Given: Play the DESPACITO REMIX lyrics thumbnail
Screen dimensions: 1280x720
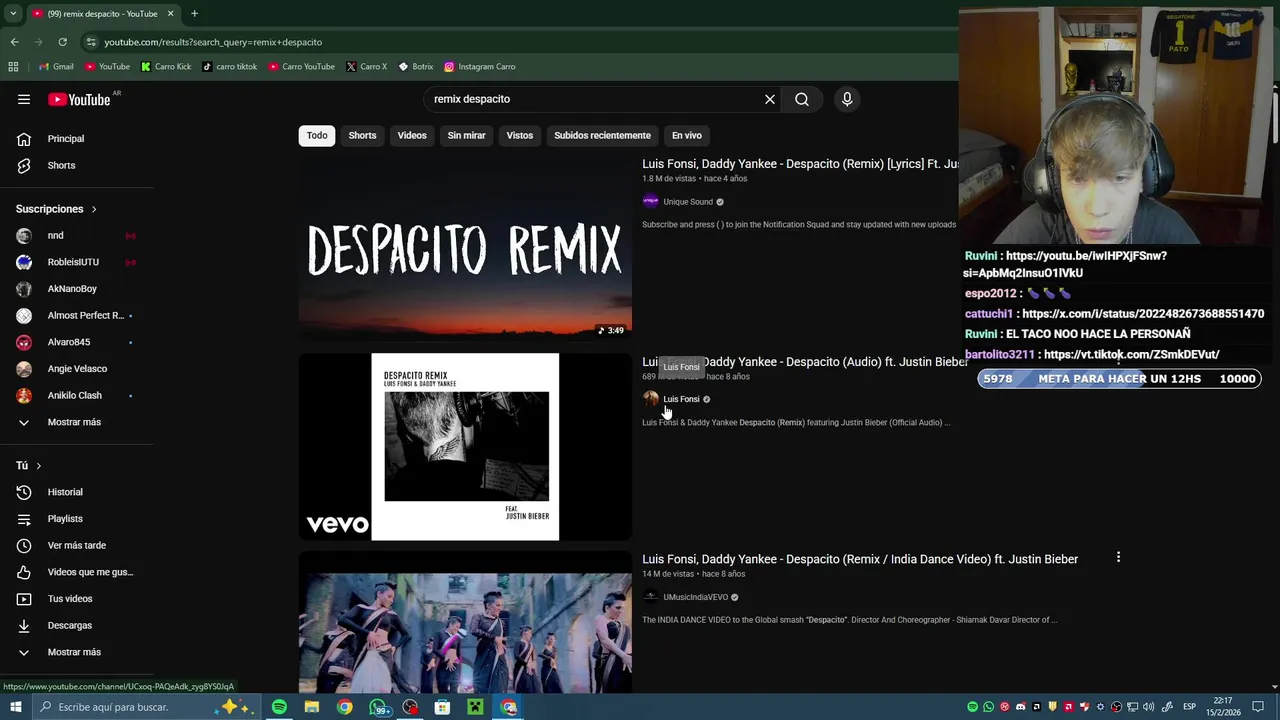Looking at the screenshot, I should (x=465, y=248).
